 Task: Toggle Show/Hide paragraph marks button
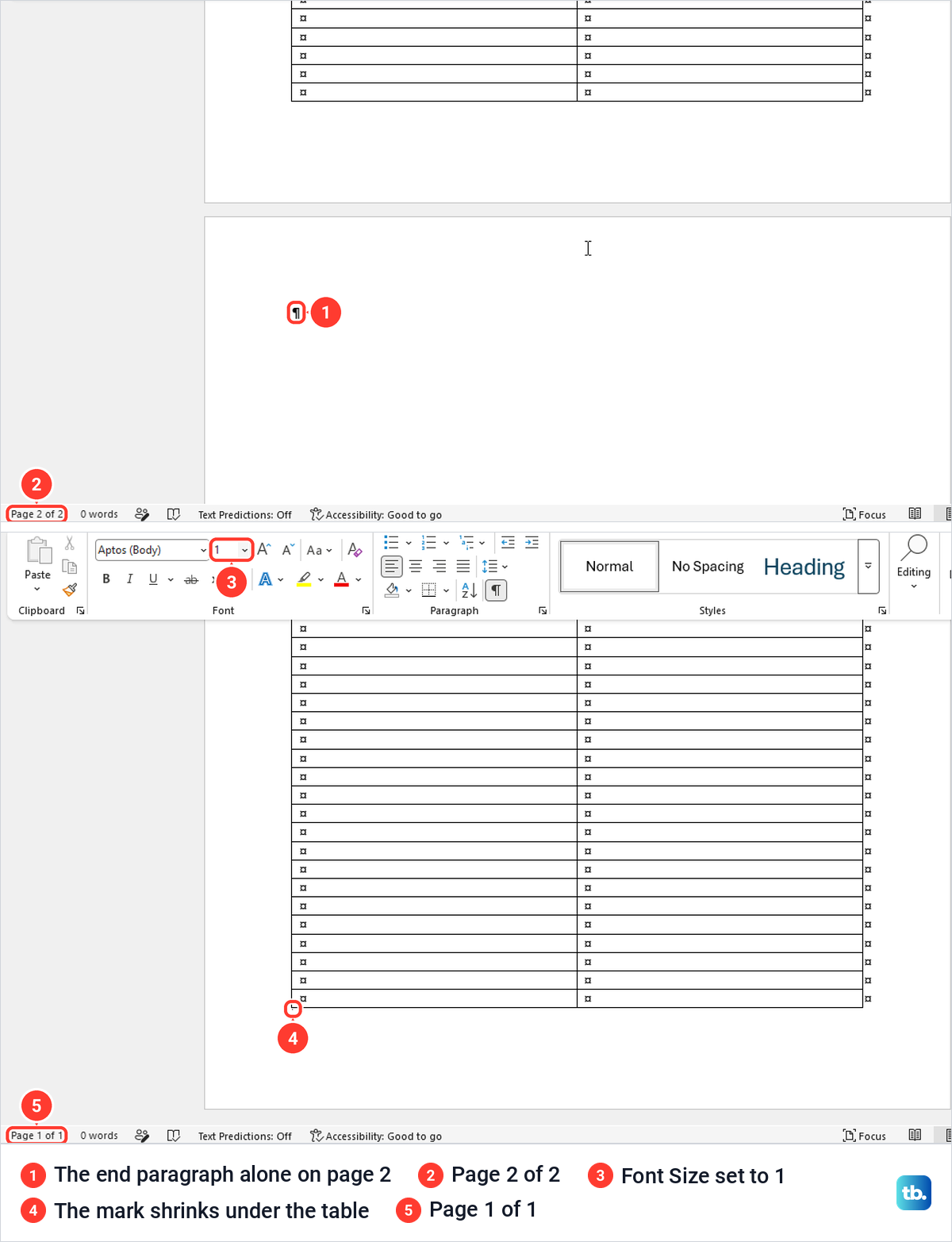(496, 590)
